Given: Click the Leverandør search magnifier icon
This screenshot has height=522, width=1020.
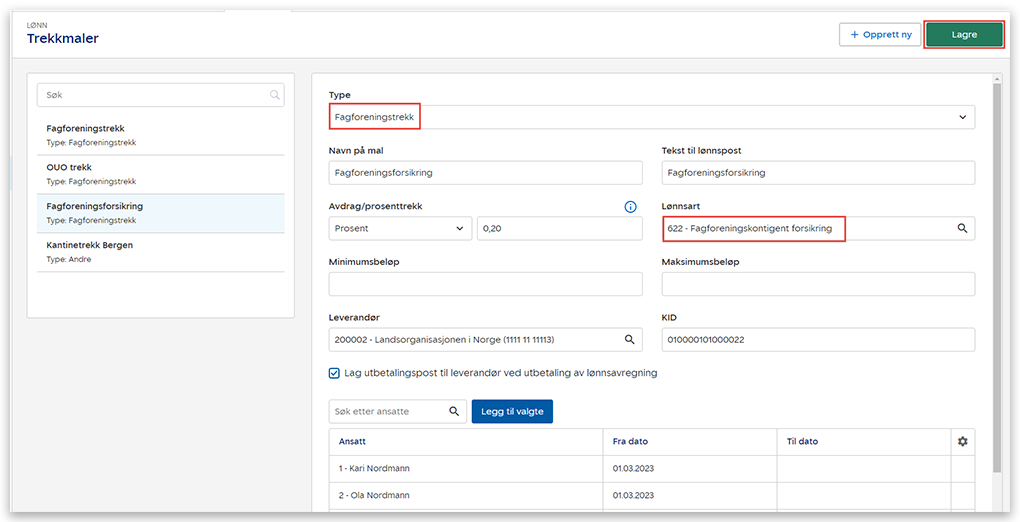Looking at the screenshot, I should point(630,340).
